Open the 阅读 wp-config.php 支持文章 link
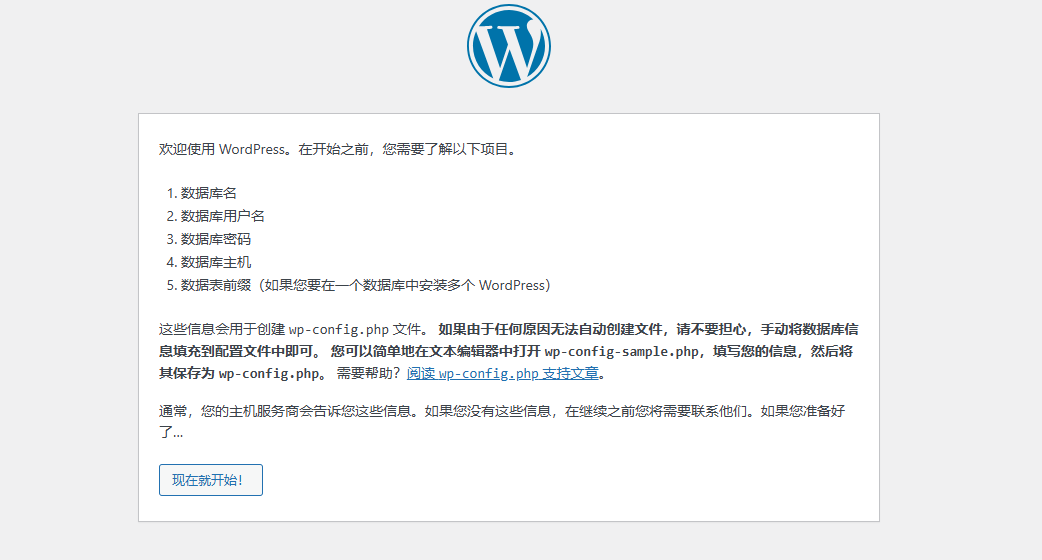The height and width of the screenshot is (560, 1042). pos(502,373)
